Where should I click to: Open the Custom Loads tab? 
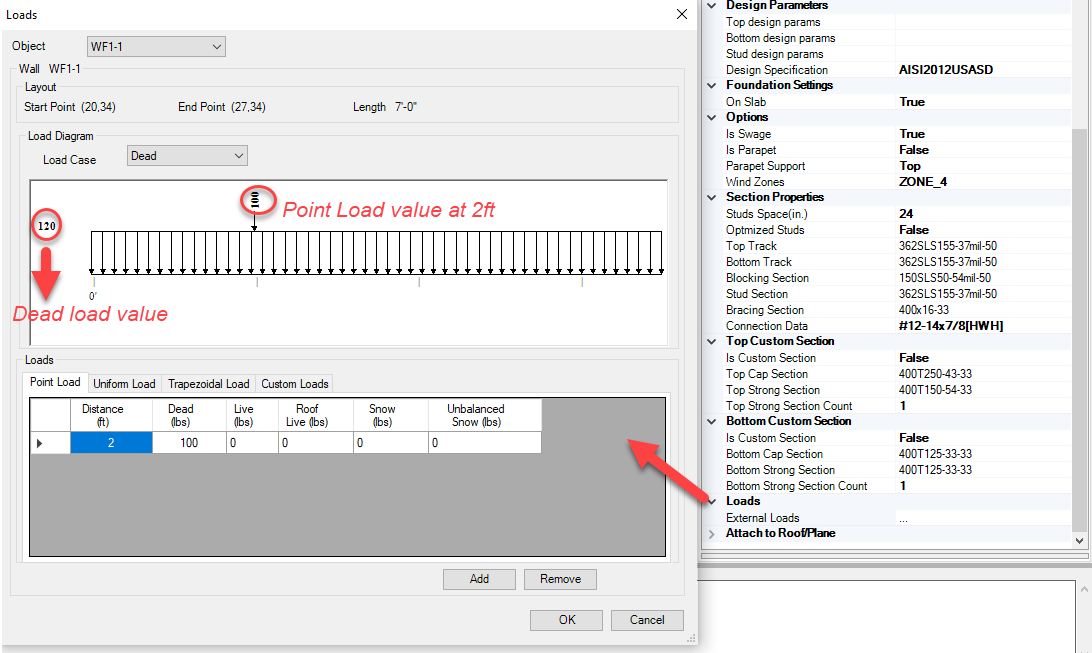[294, 384]
